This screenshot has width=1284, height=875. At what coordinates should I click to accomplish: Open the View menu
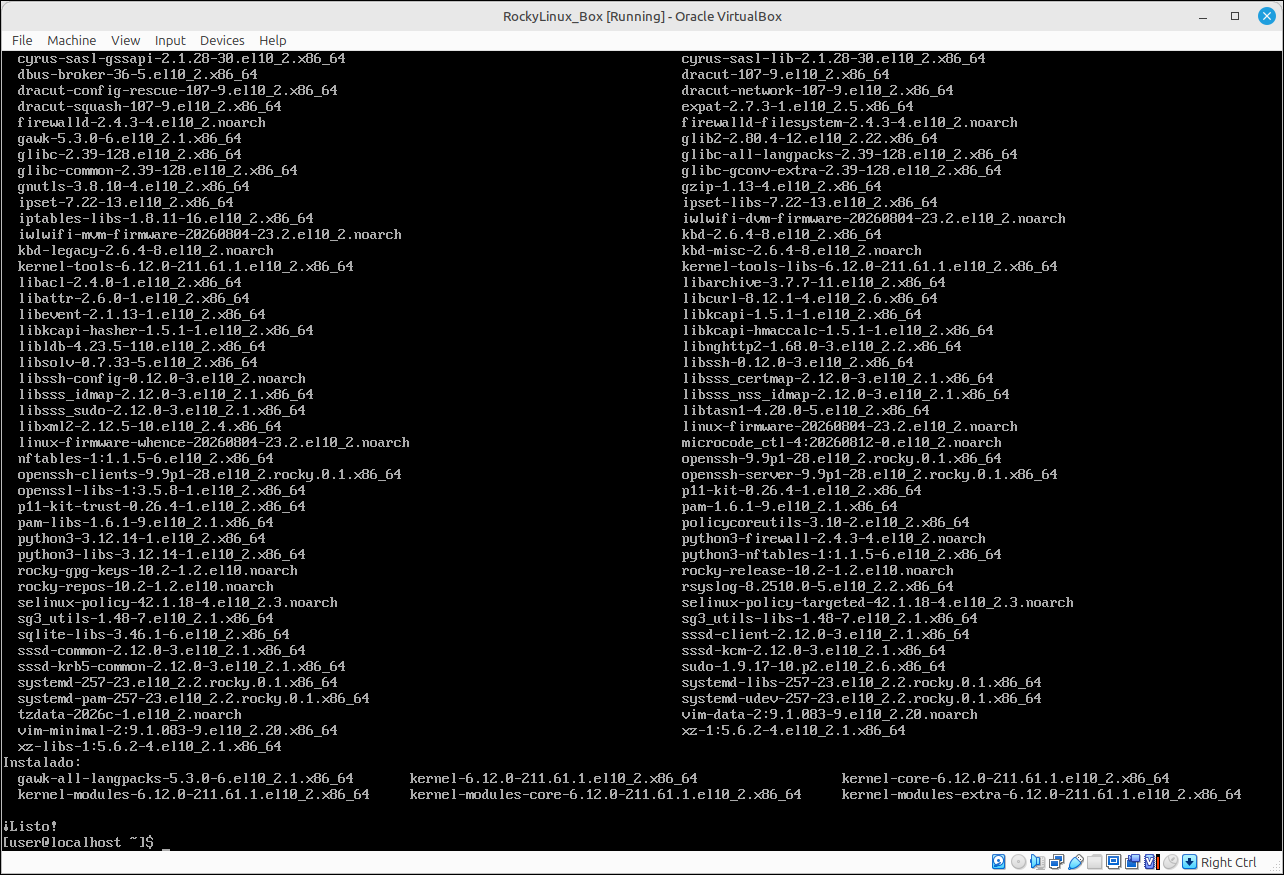126,40
